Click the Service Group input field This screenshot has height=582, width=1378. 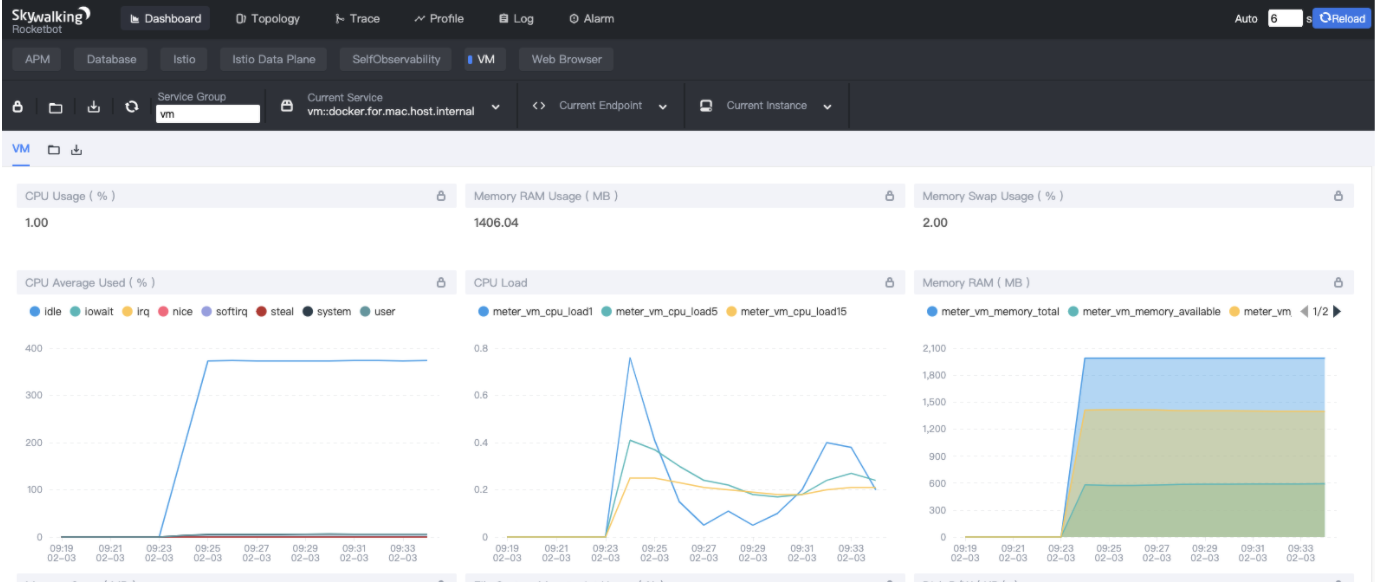pyautogui.click(x=208, y=115)
